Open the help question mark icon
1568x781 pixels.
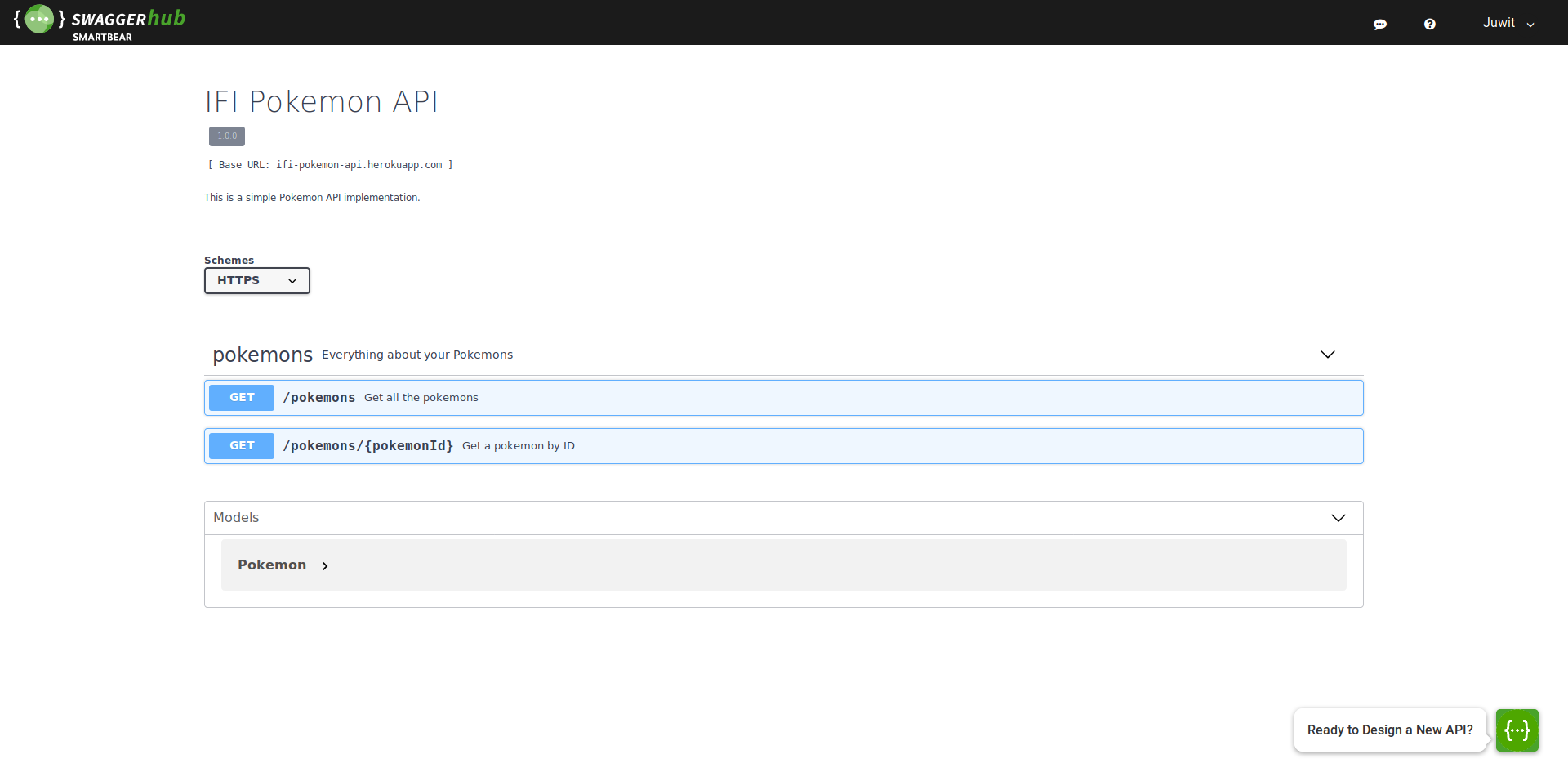pyautogui.click(x=1429, y=24)
